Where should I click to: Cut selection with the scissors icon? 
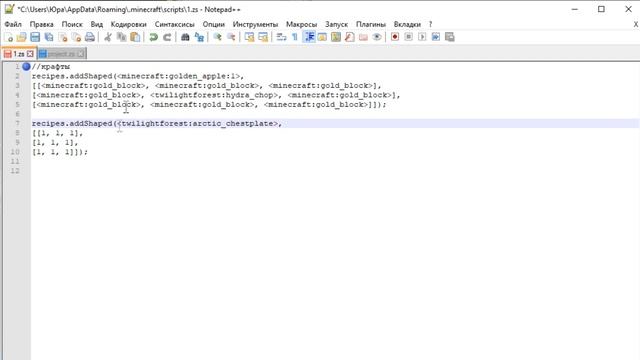(x=108, y=37)
